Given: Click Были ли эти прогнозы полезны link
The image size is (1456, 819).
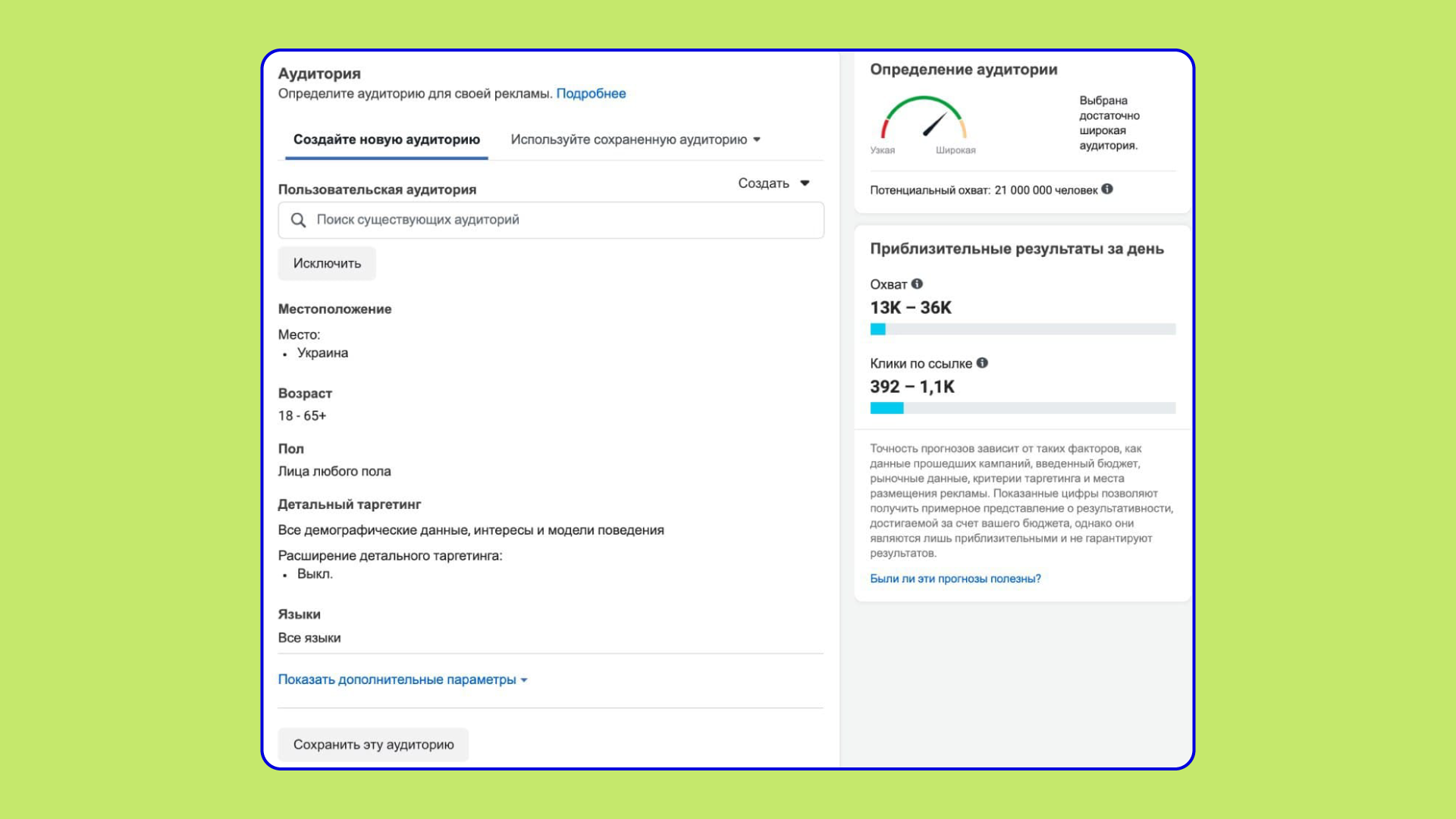Looking at the screenshot, I should (955, 579).
